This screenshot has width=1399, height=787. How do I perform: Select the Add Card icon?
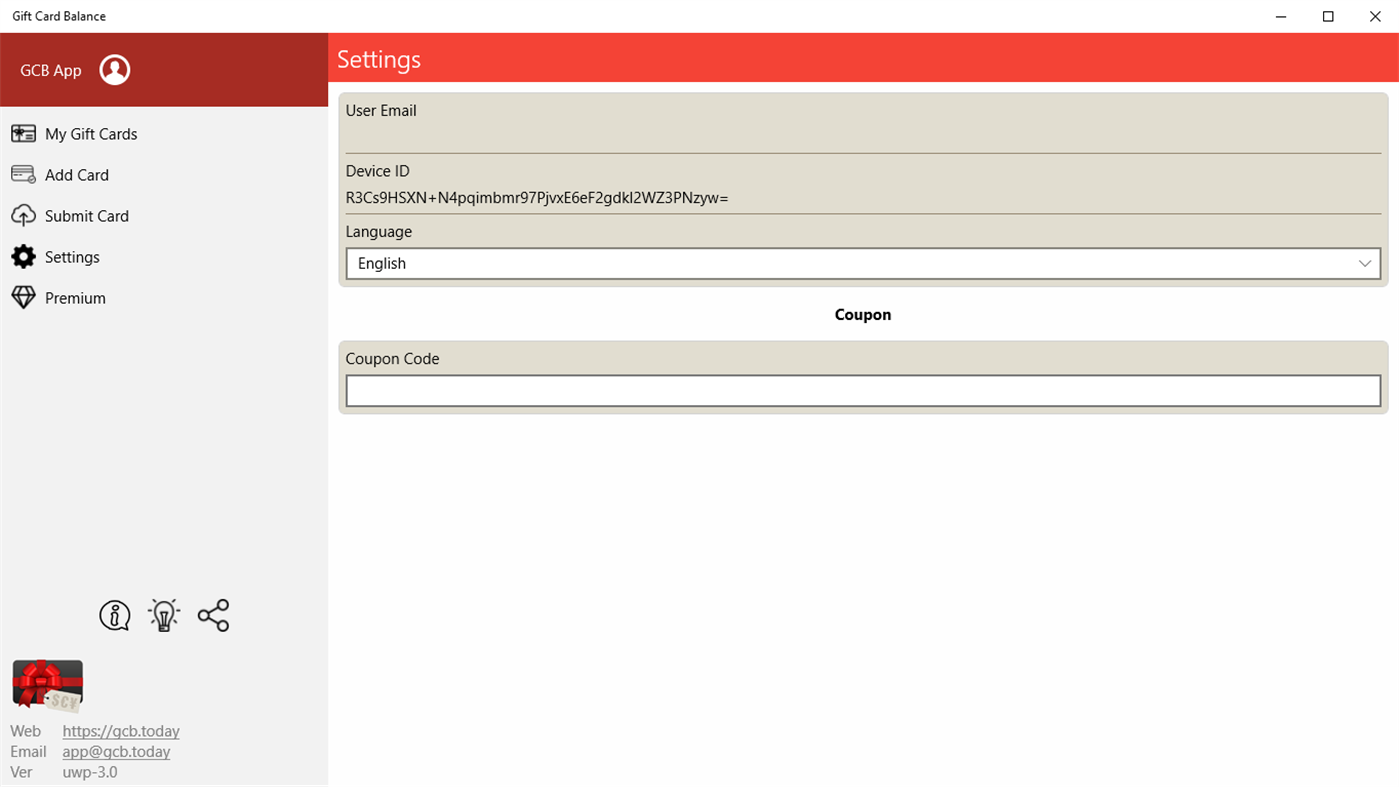pyautogui.click(x=22, y=174)
